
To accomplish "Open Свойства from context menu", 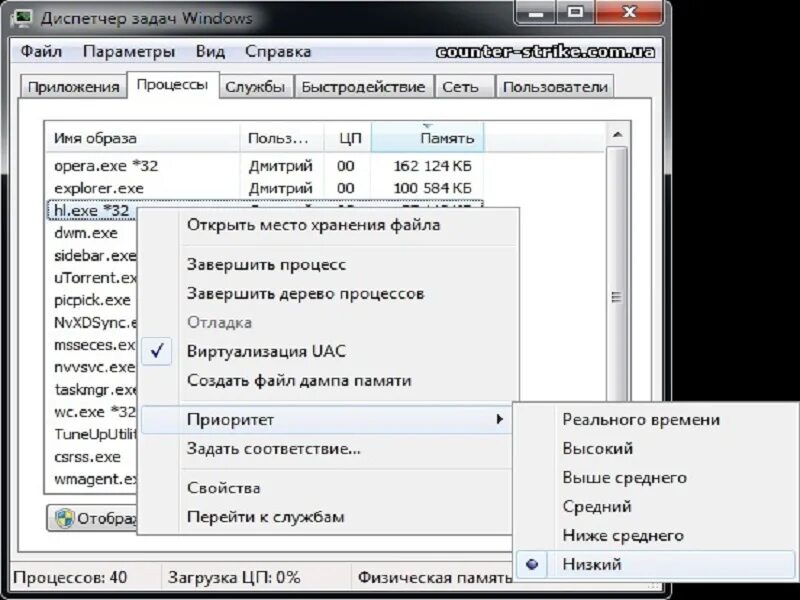I will point(223,488).
